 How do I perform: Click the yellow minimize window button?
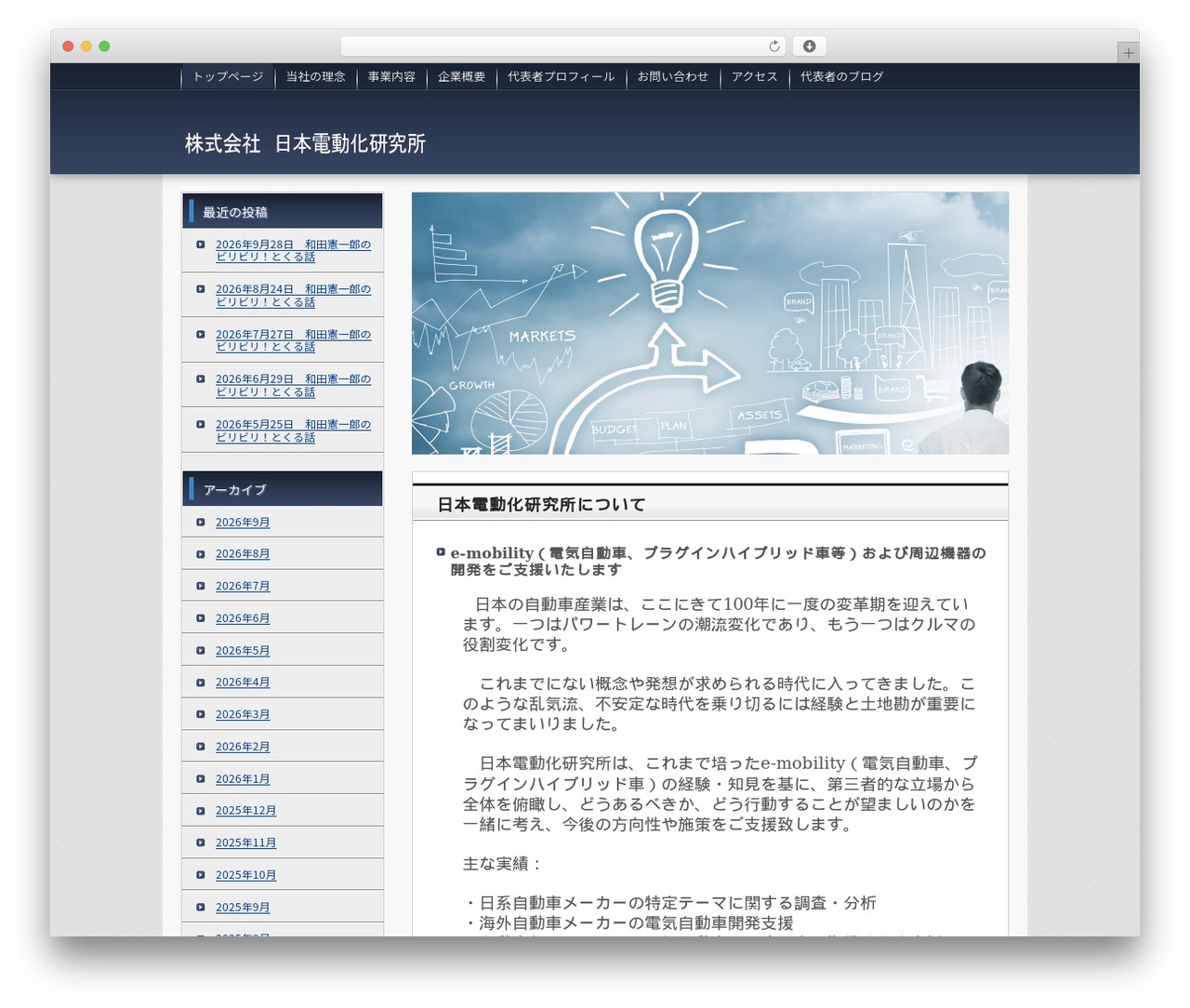click(x=86, y=46)
